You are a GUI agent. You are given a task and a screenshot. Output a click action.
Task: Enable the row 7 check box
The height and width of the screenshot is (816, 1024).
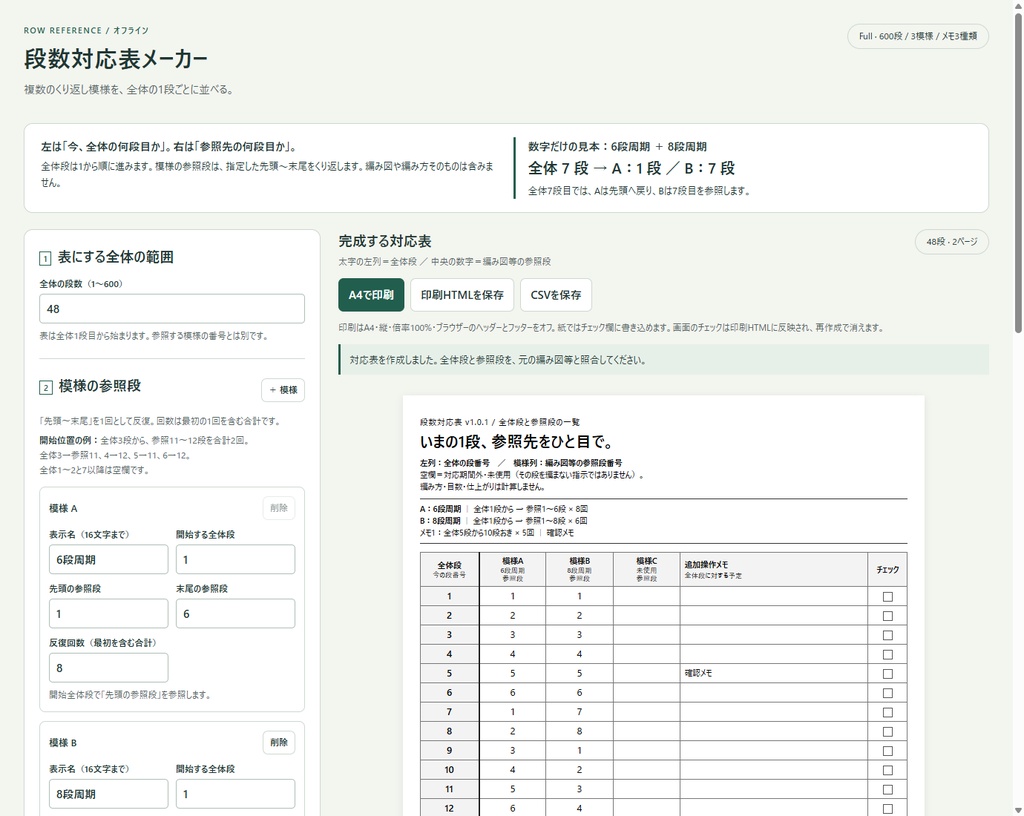[888, 712]
